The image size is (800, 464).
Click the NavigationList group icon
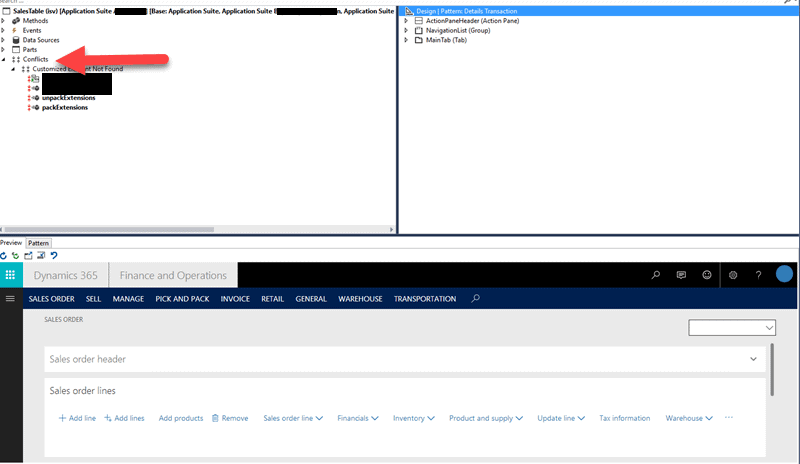coord(419,30)
